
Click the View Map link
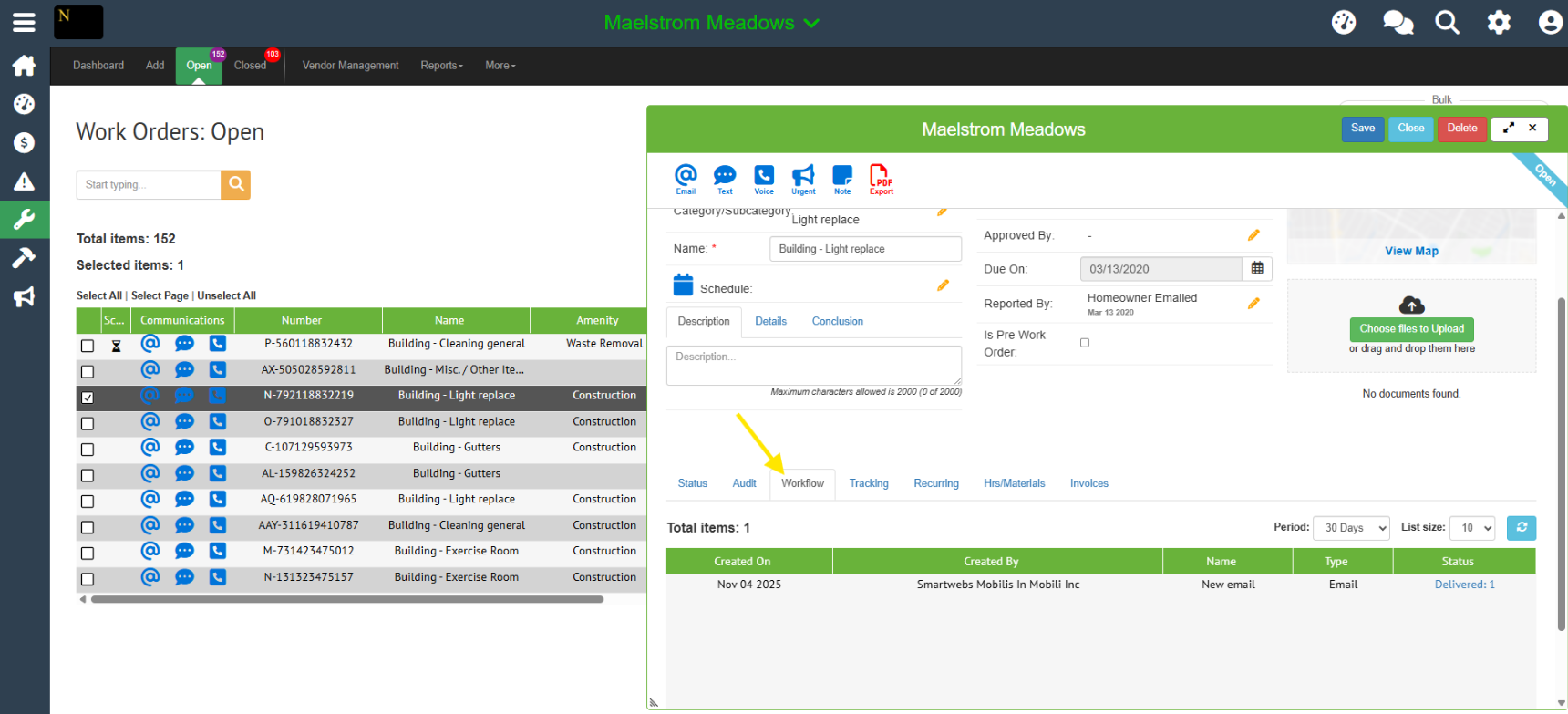pyautogui.click(x=1411, y=251)
